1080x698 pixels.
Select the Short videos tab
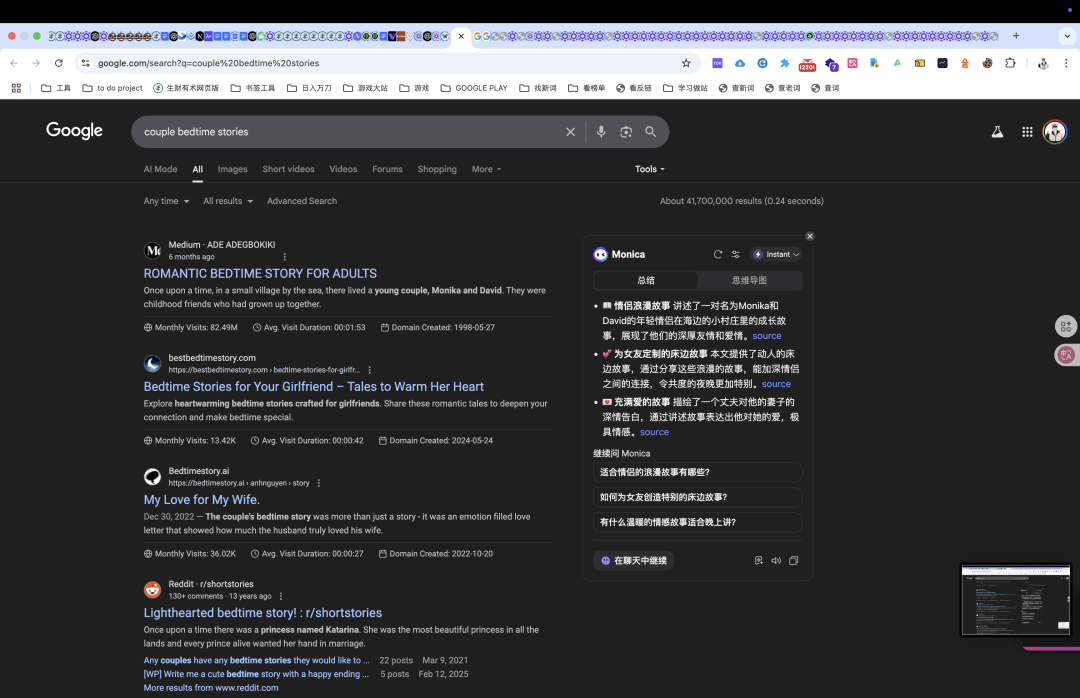288,169
